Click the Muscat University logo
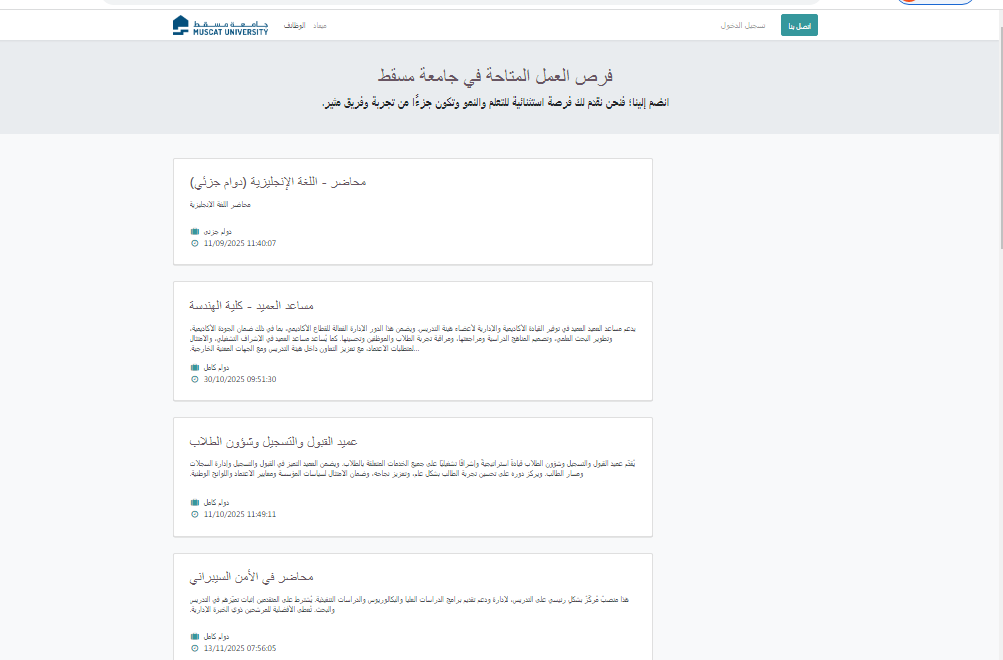 220,26
